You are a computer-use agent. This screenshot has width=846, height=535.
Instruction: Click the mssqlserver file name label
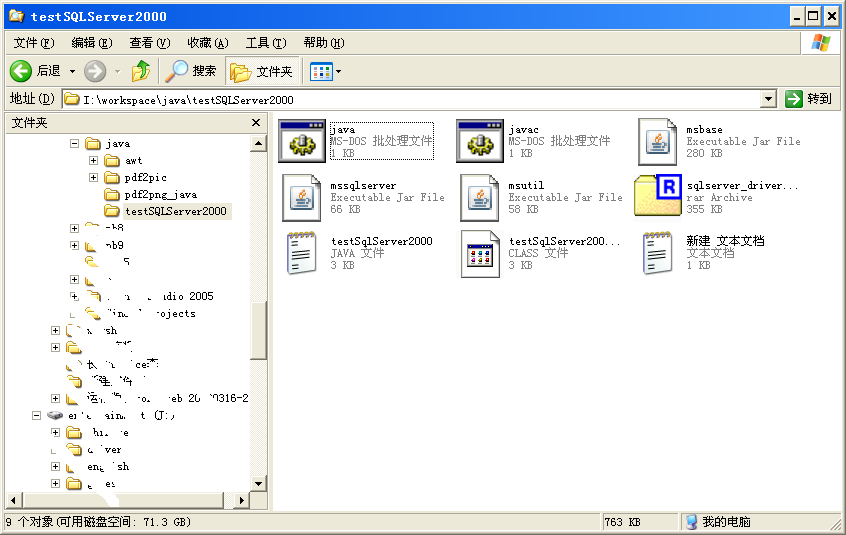click(363, 186)
